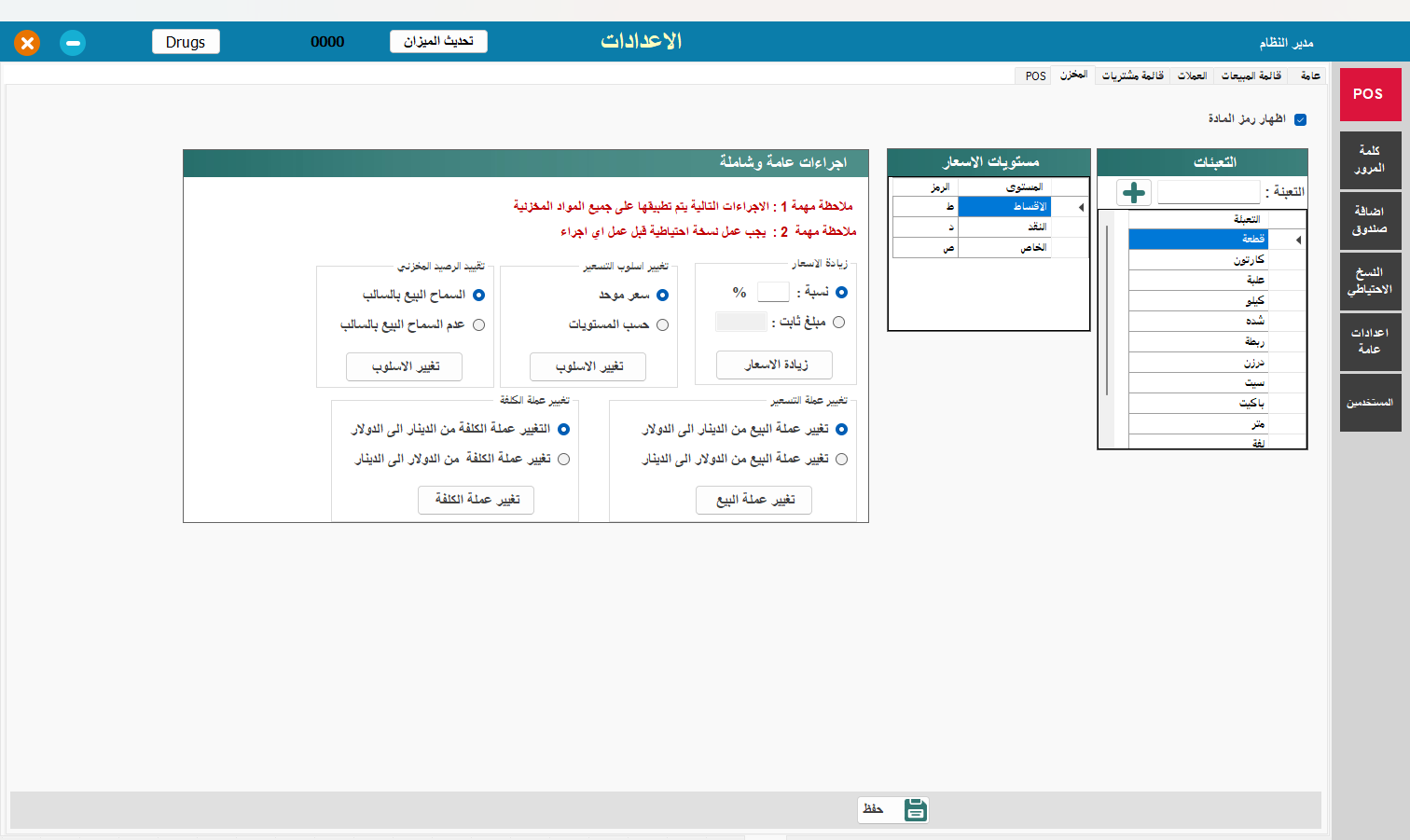Select السماح البيع بالسالب radio button
This screenshot has width=1410, height=840.
[x=479, y=295]
